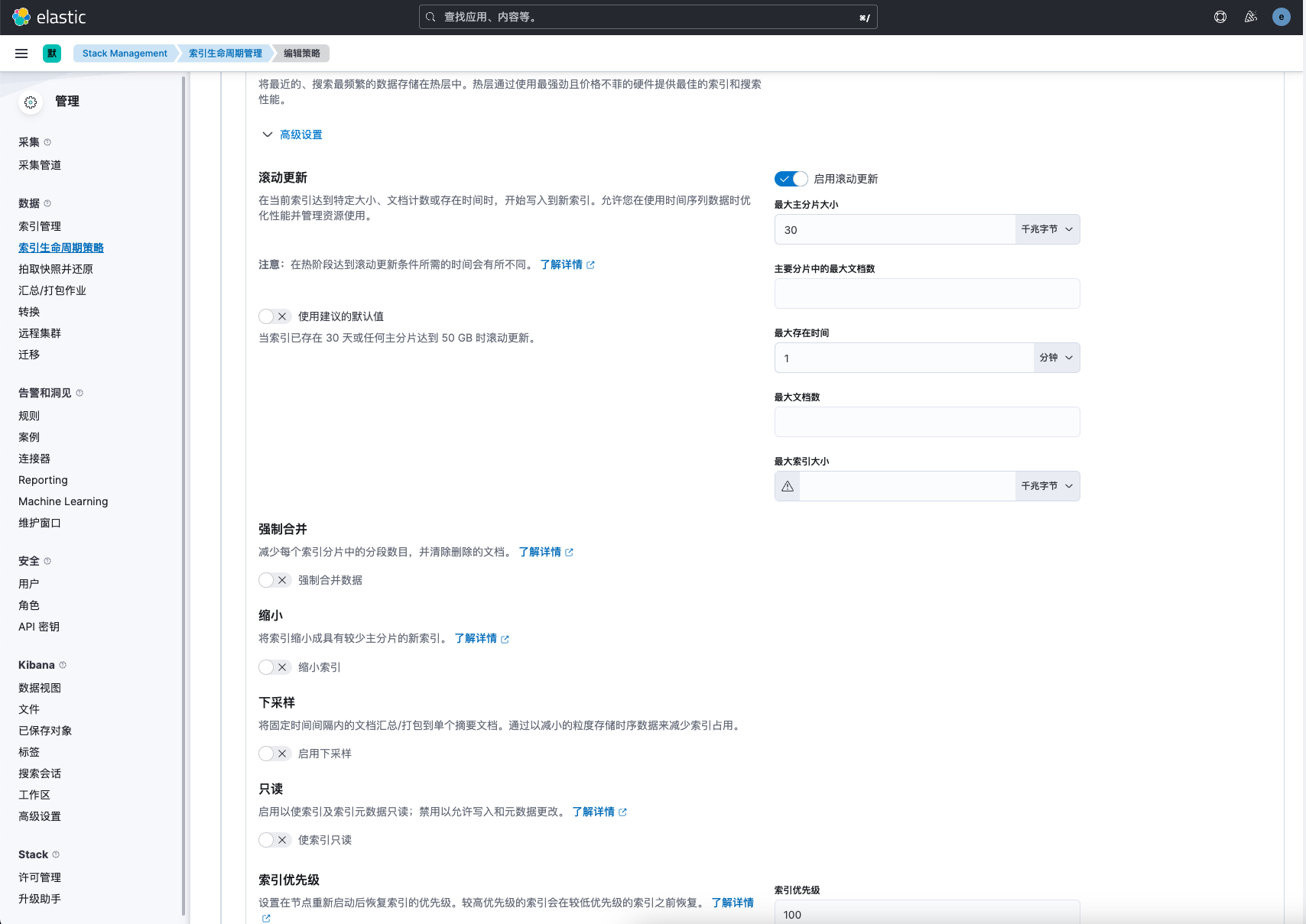Go to 索引生命周期管理 breadcrumb

pos(226,53)
